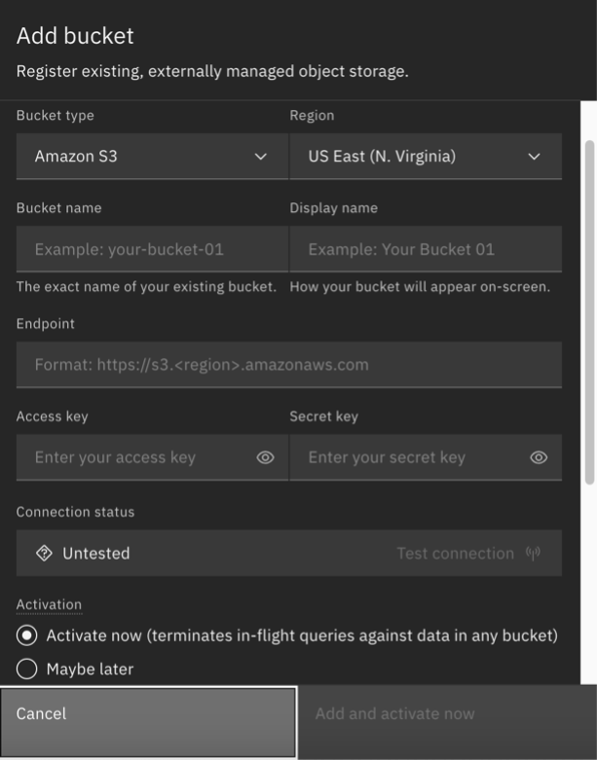Click Add and activate now button

pos(448,722)
